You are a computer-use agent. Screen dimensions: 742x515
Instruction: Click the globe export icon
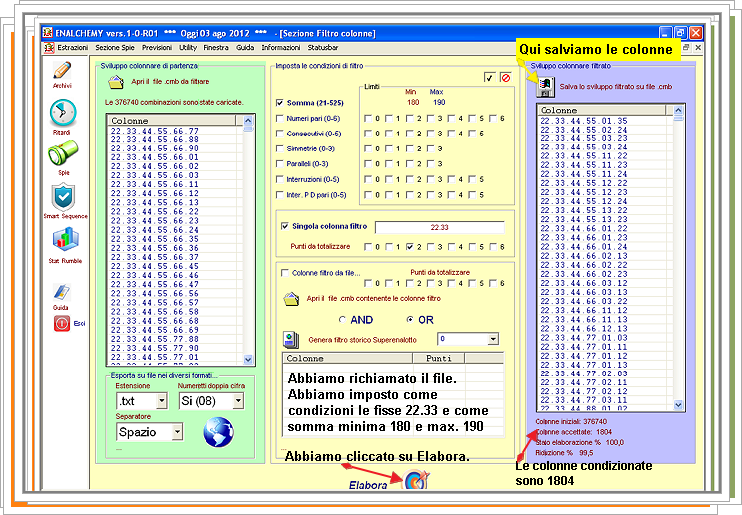coord(219,432)
